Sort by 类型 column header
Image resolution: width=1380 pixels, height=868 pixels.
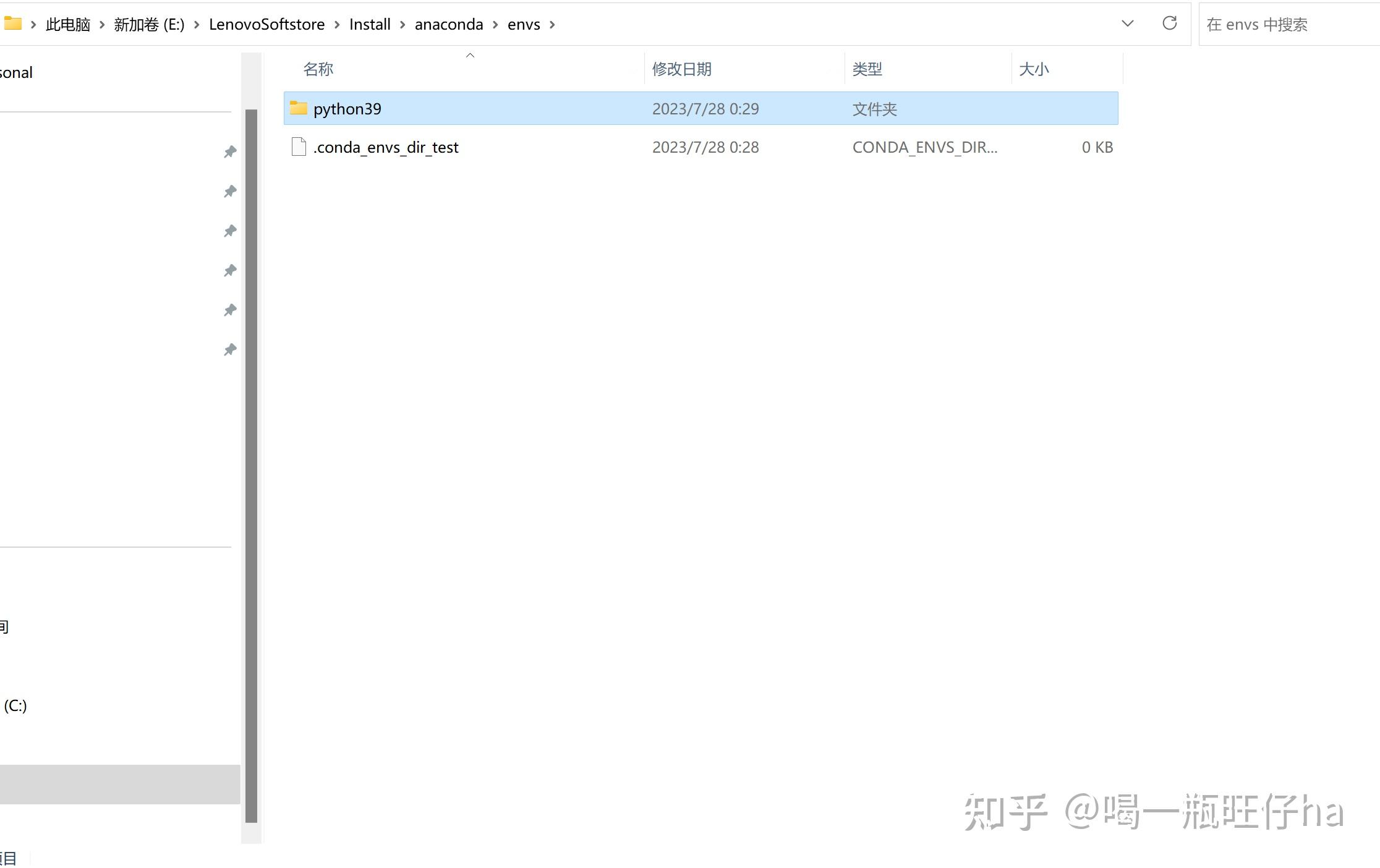pos(867,69)
